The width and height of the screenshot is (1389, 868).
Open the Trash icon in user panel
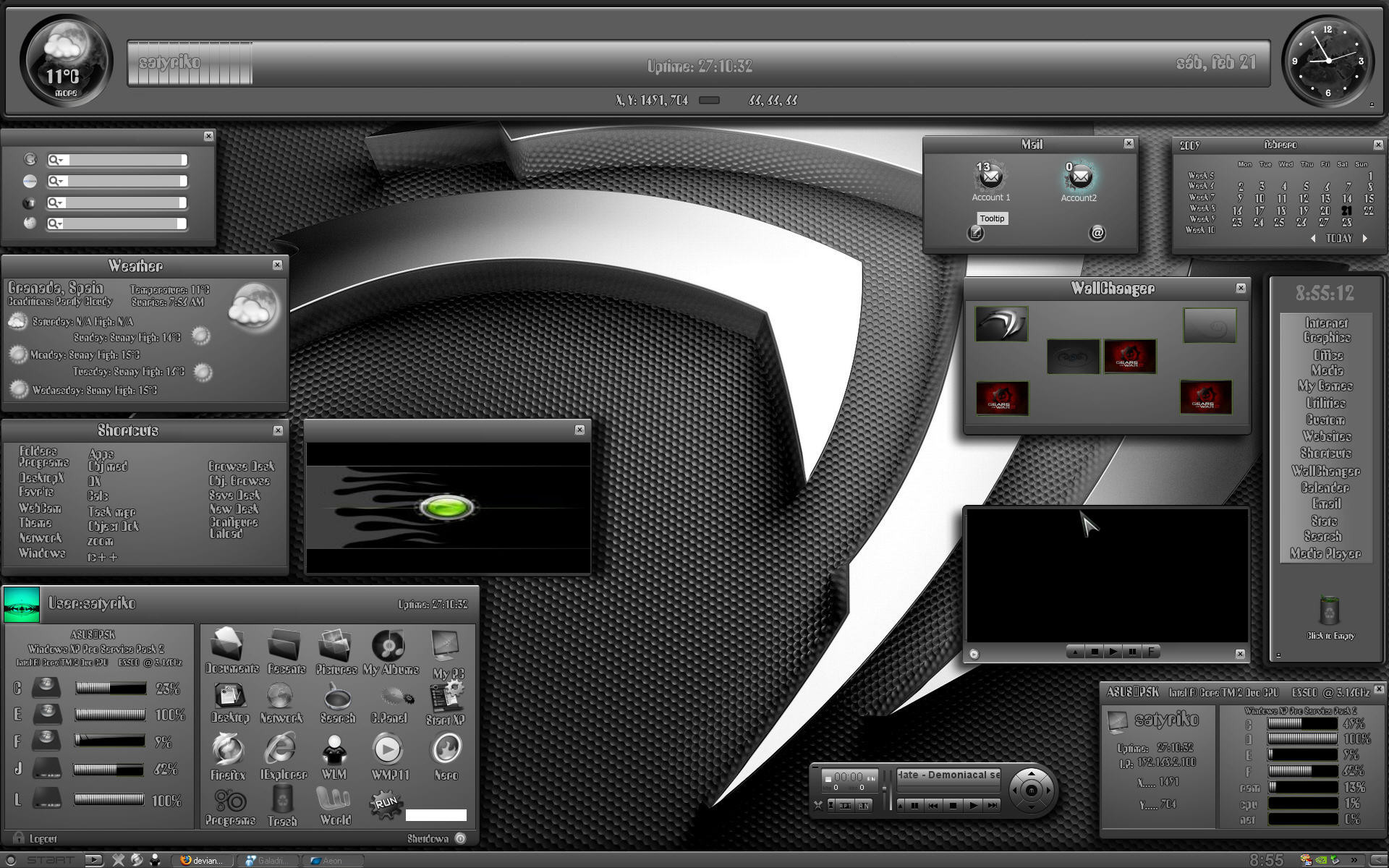click(x=282, y=799)
